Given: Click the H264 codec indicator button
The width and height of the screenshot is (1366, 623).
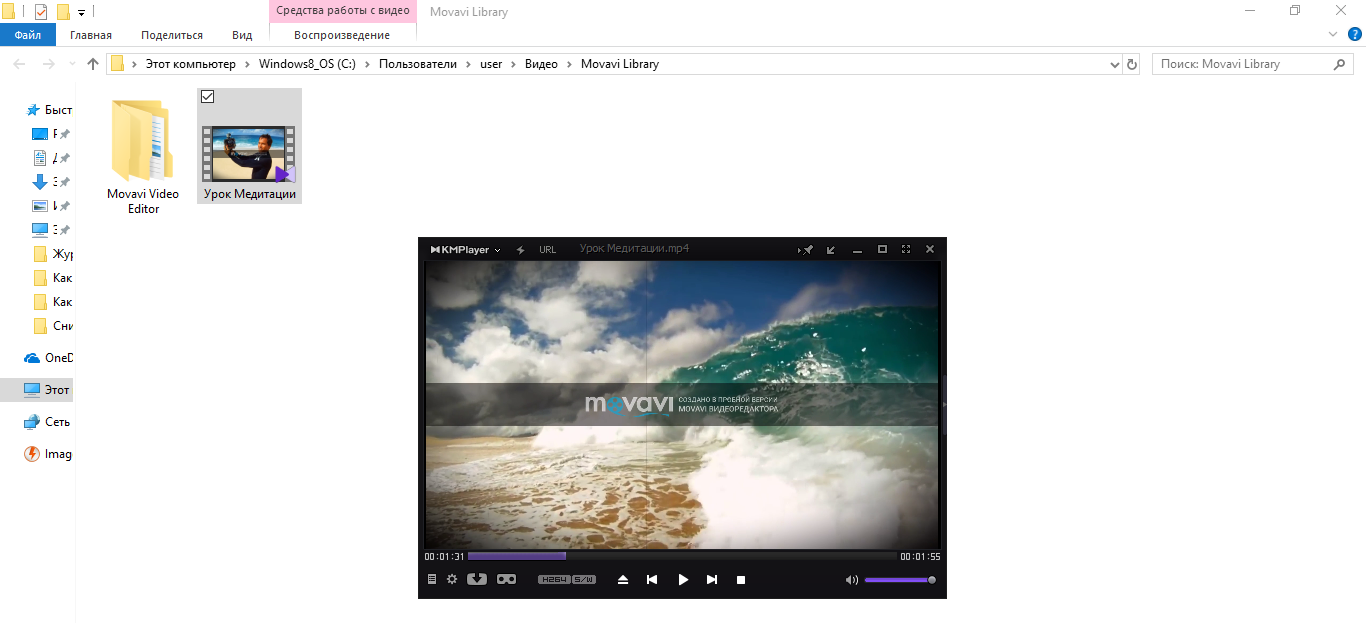Looking at the screenshot, I should [554, 580].
